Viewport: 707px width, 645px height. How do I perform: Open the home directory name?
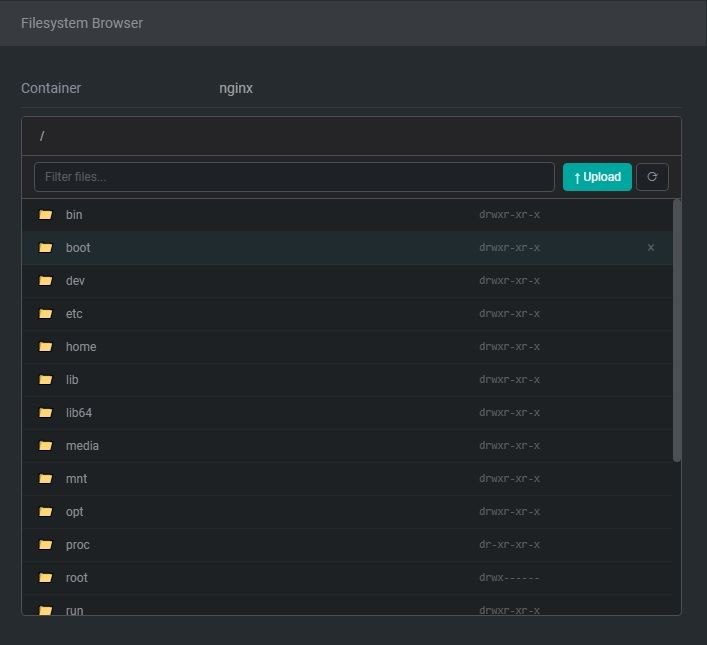tap(81, 346)
